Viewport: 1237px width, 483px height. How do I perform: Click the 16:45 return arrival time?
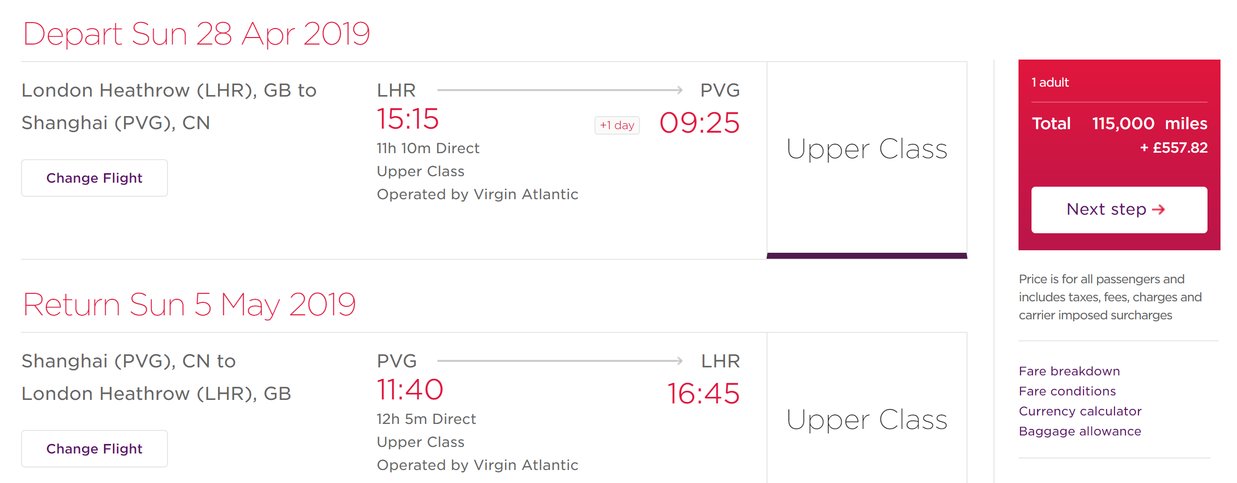pyautogui.click(x=704, y=393)
